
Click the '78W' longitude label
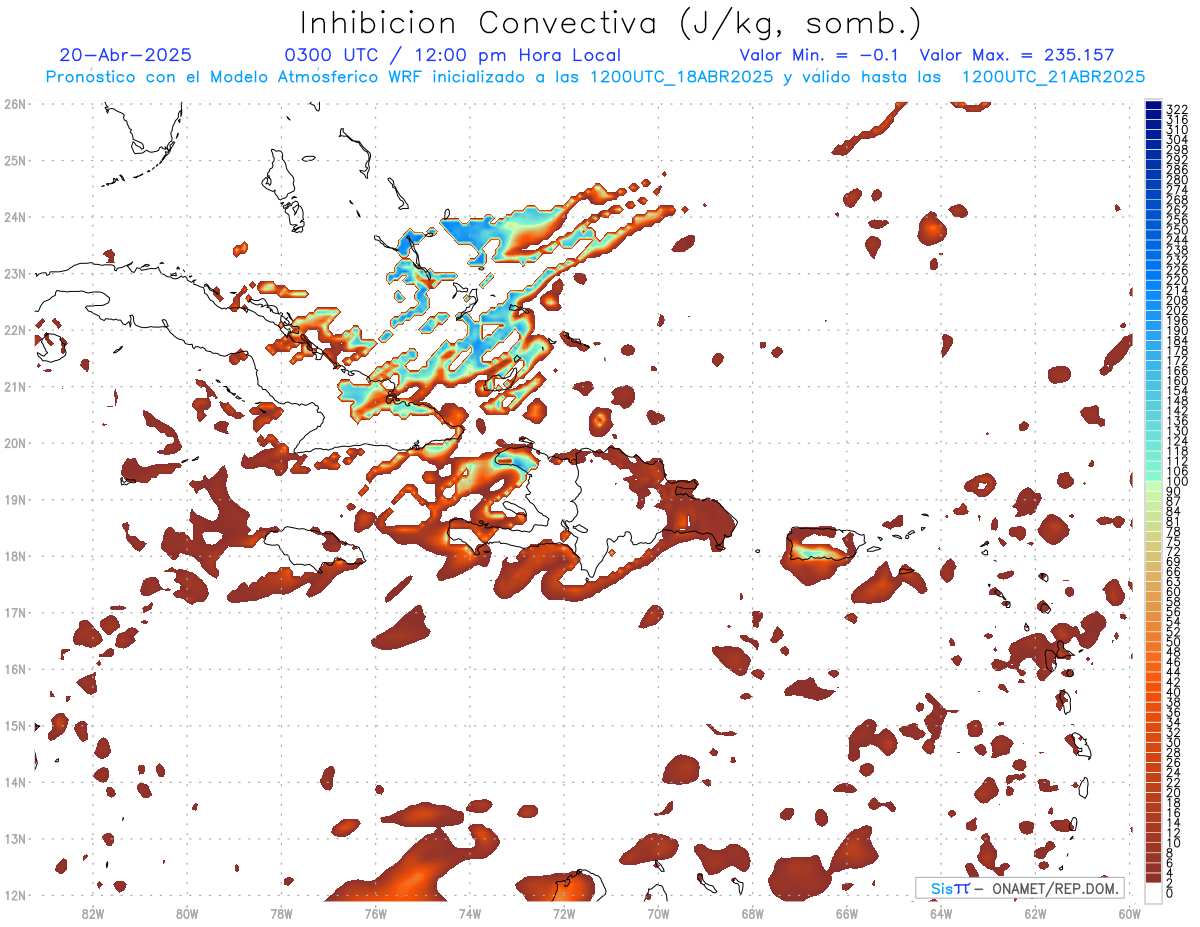(x=281, y=913)
